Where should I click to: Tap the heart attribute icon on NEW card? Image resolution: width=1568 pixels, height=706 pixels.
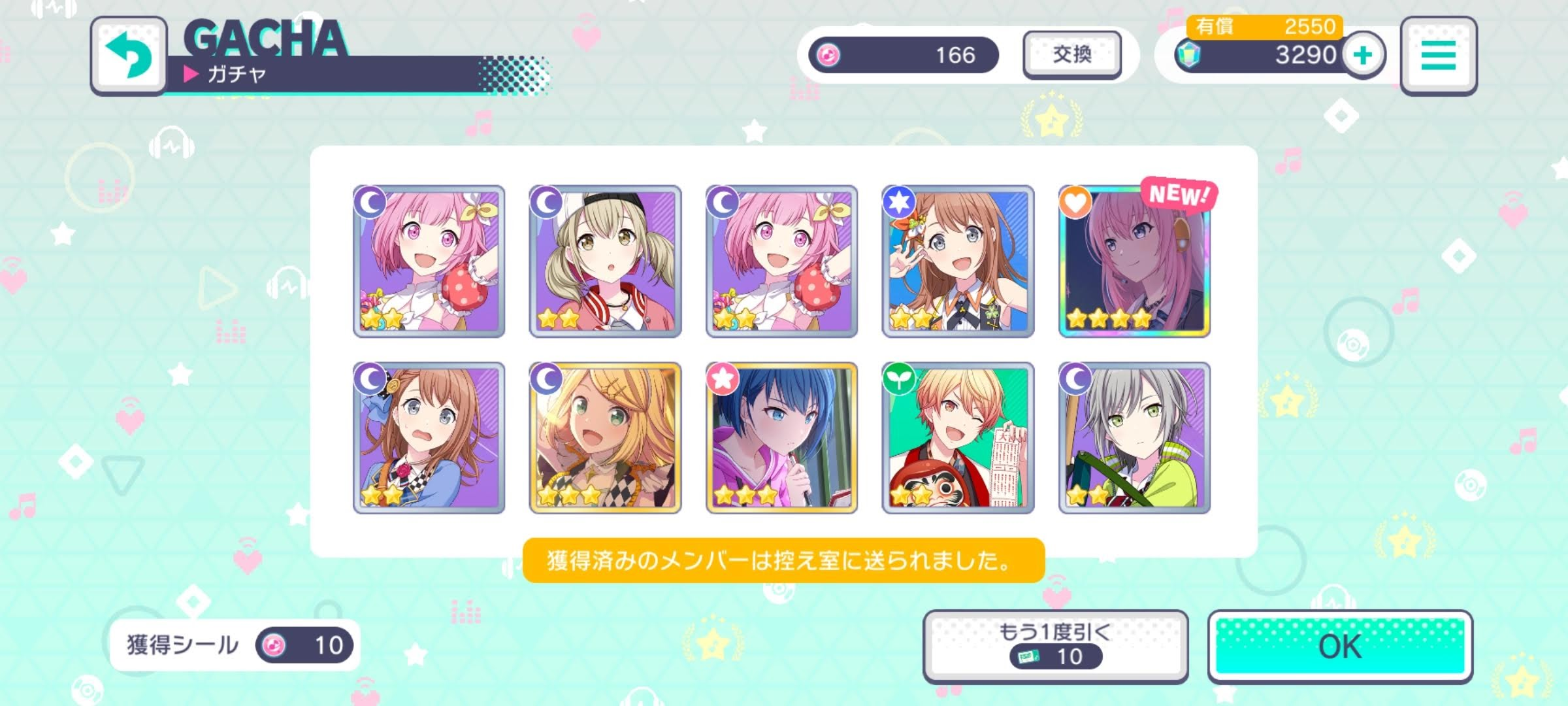click(x=1075, y=202)
